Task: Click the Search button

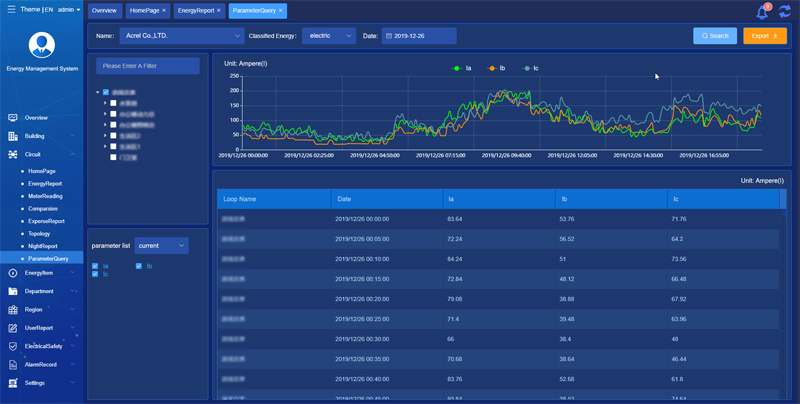Action: coord(715,36)
